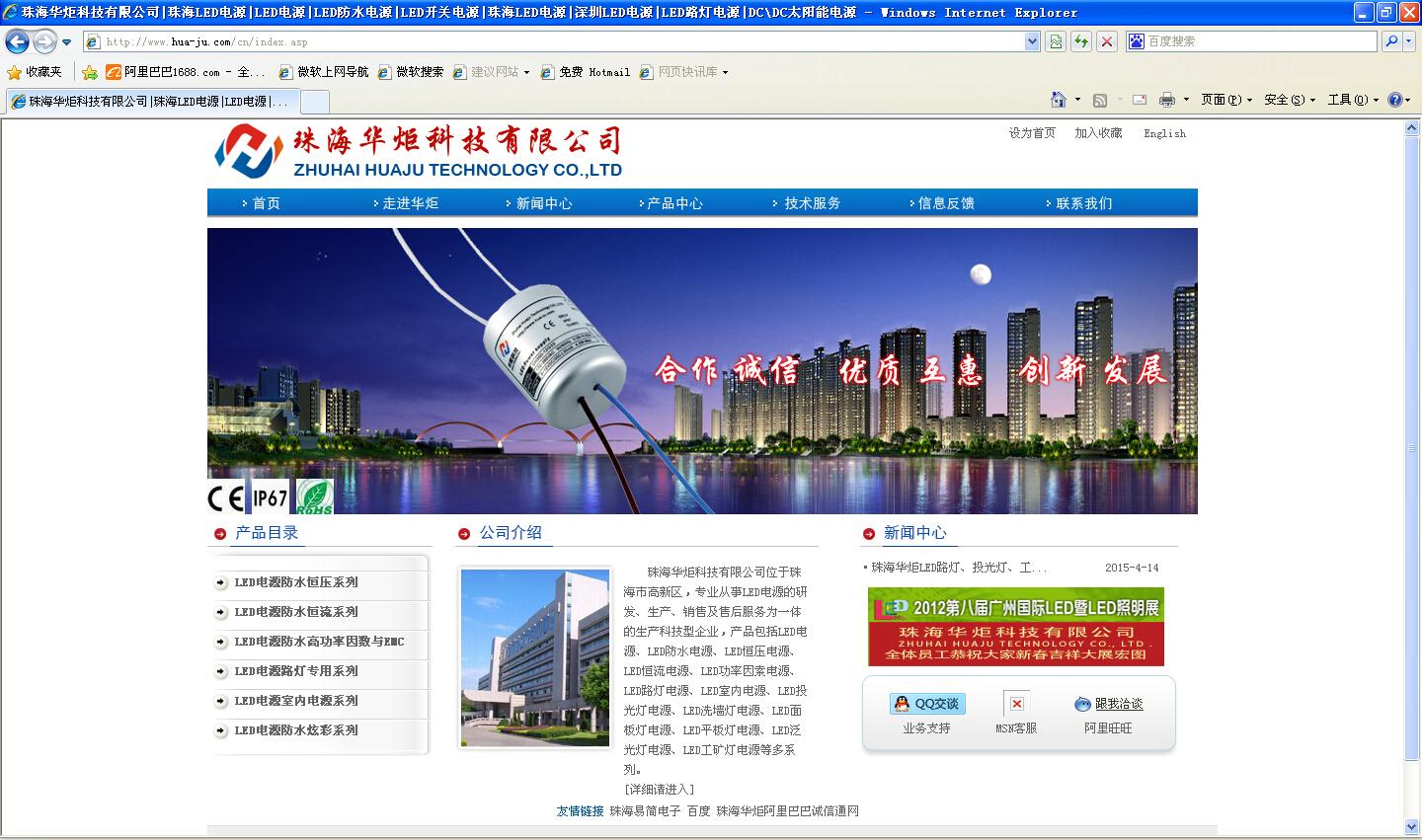Open the recent pages dropdown arrow
This screenshot has height=840, width=1422.
click(x=67, y=42)
